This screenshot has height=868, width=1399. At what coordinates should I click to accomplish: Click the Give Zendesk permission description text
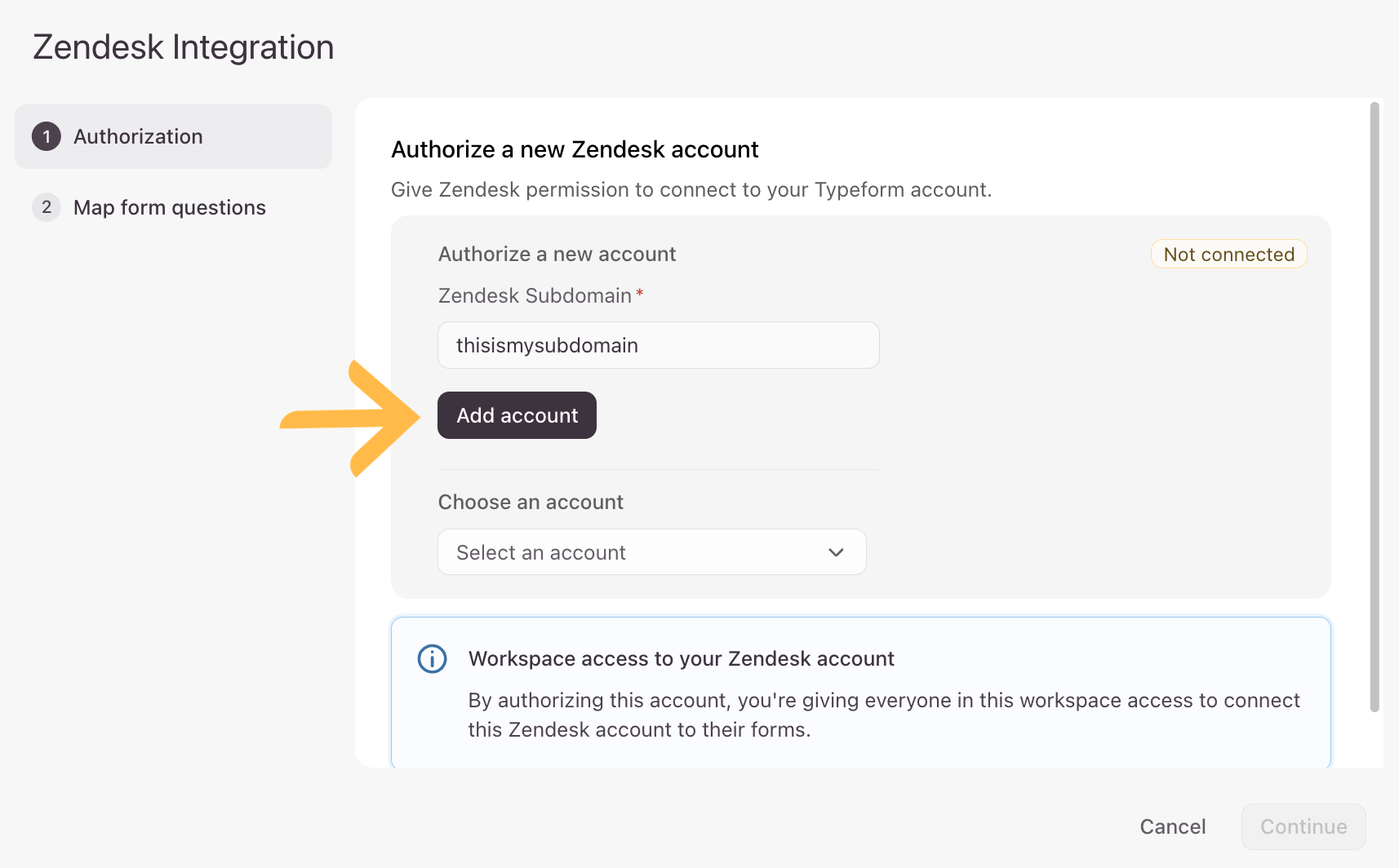(691, 189)
